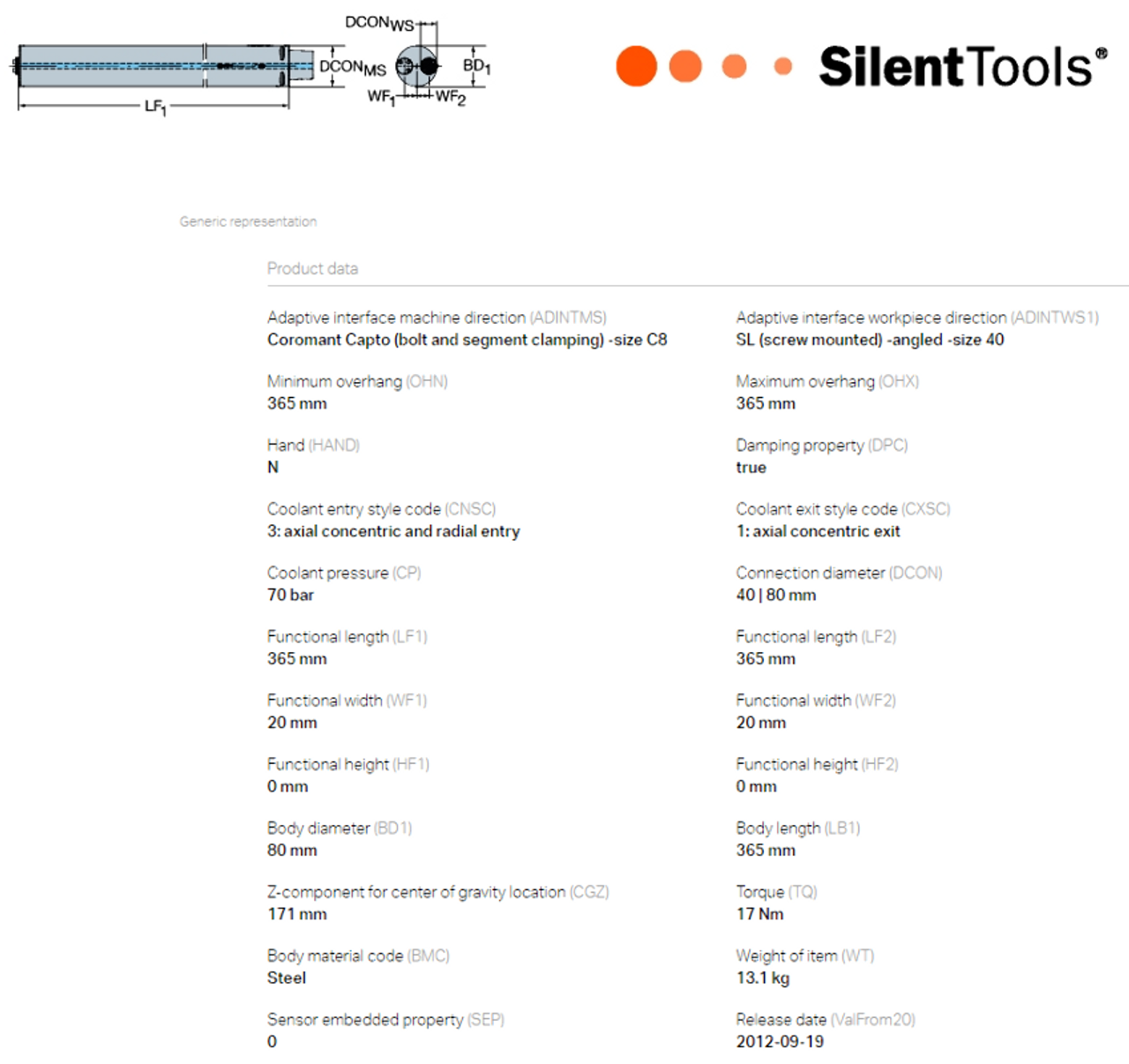Click the LF1 dimension label in the drawing
The height and width of the screenshot is (1064, 1129).
click(x=155, y=107)
